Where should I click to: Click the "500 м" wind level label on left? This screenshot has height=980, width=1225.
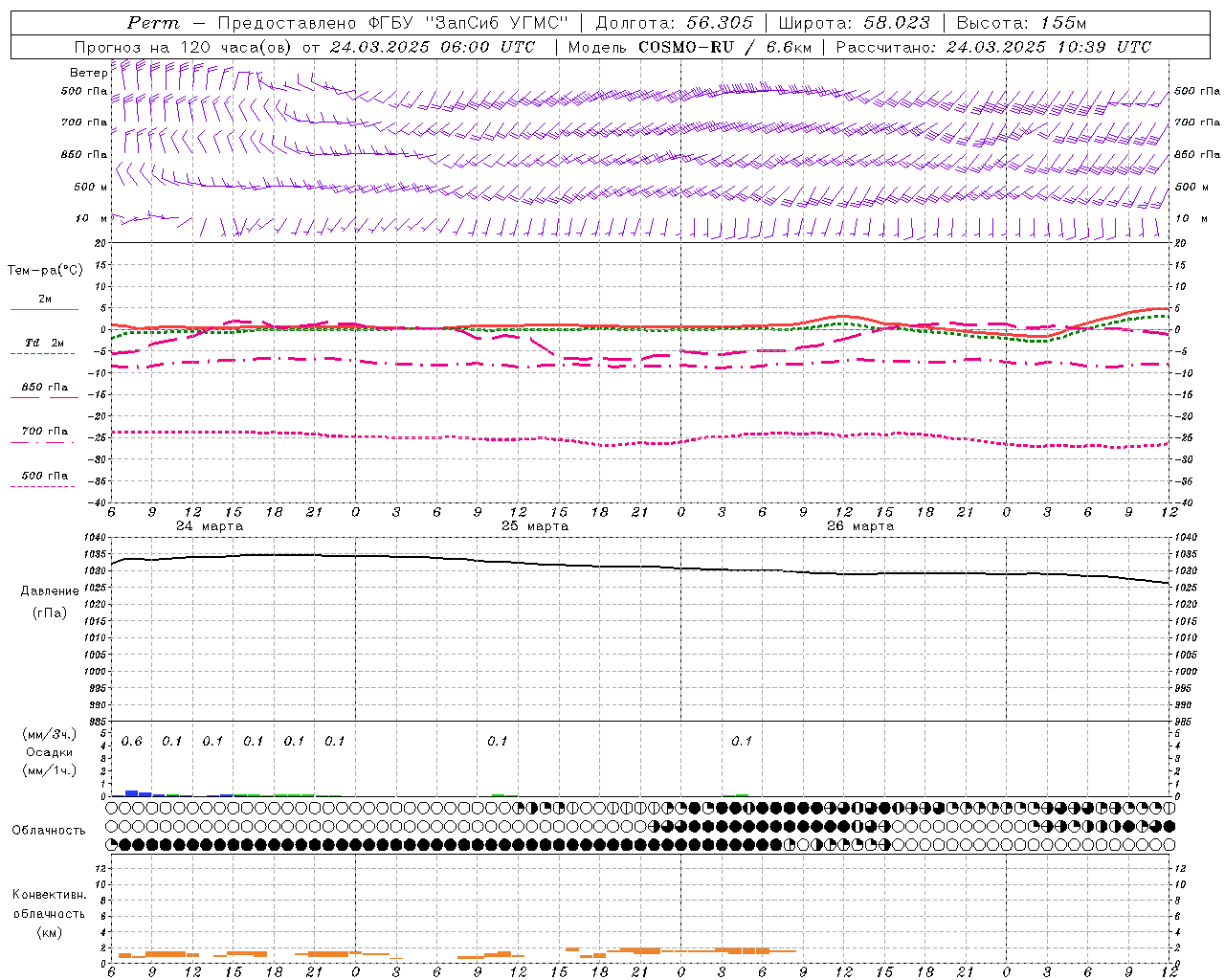91,187
